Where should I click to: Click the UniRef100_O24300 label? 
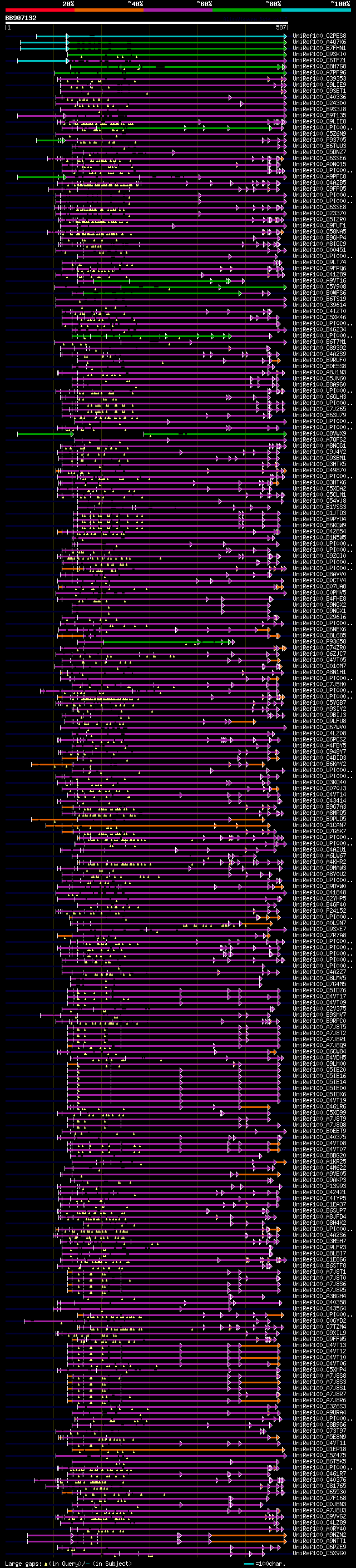(319, 103)
